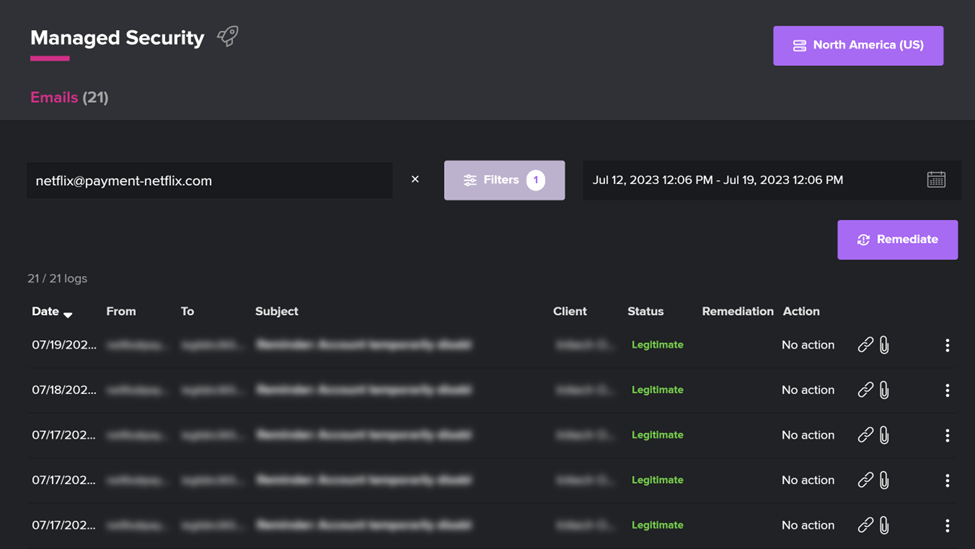
Task: Open the calendar picker icon
Action: click(936, 180)
